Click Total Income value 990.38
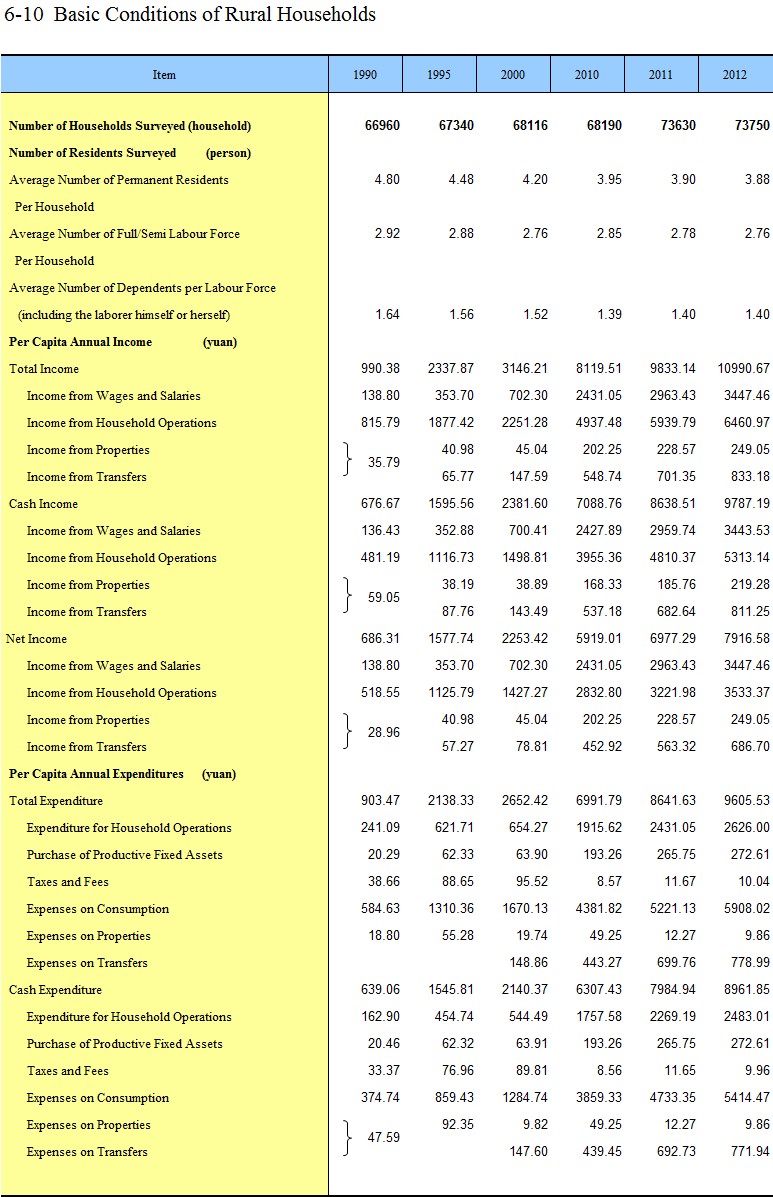 (x=380, y=369)
